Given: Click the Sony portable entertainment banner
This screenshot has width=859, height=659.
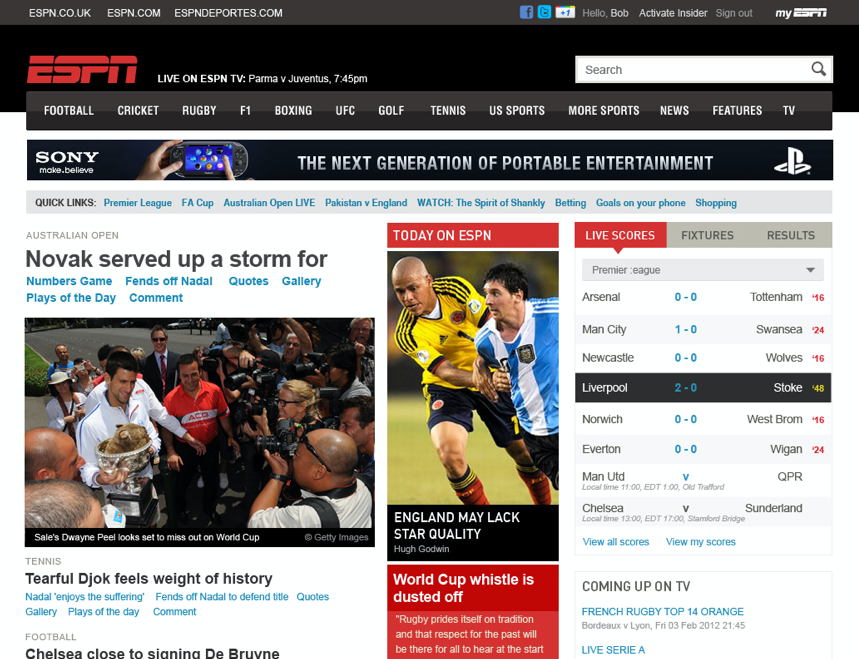Looking at the screenshot, I should pyautogui.click(x=430, y=160).
